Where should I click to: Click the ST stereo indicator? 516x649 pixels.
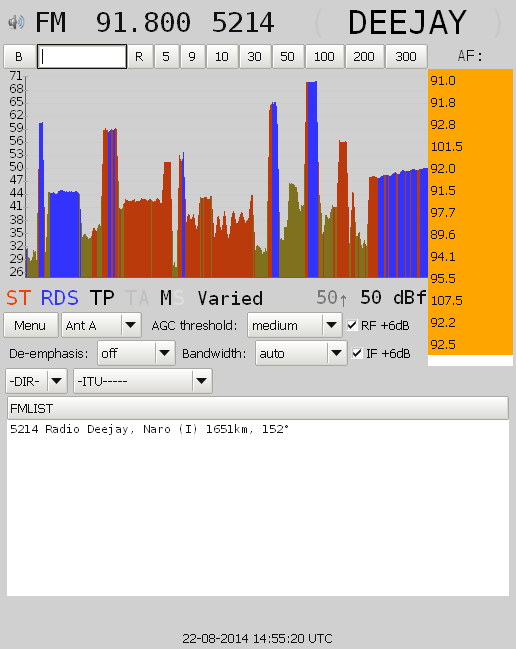point(18,298)
